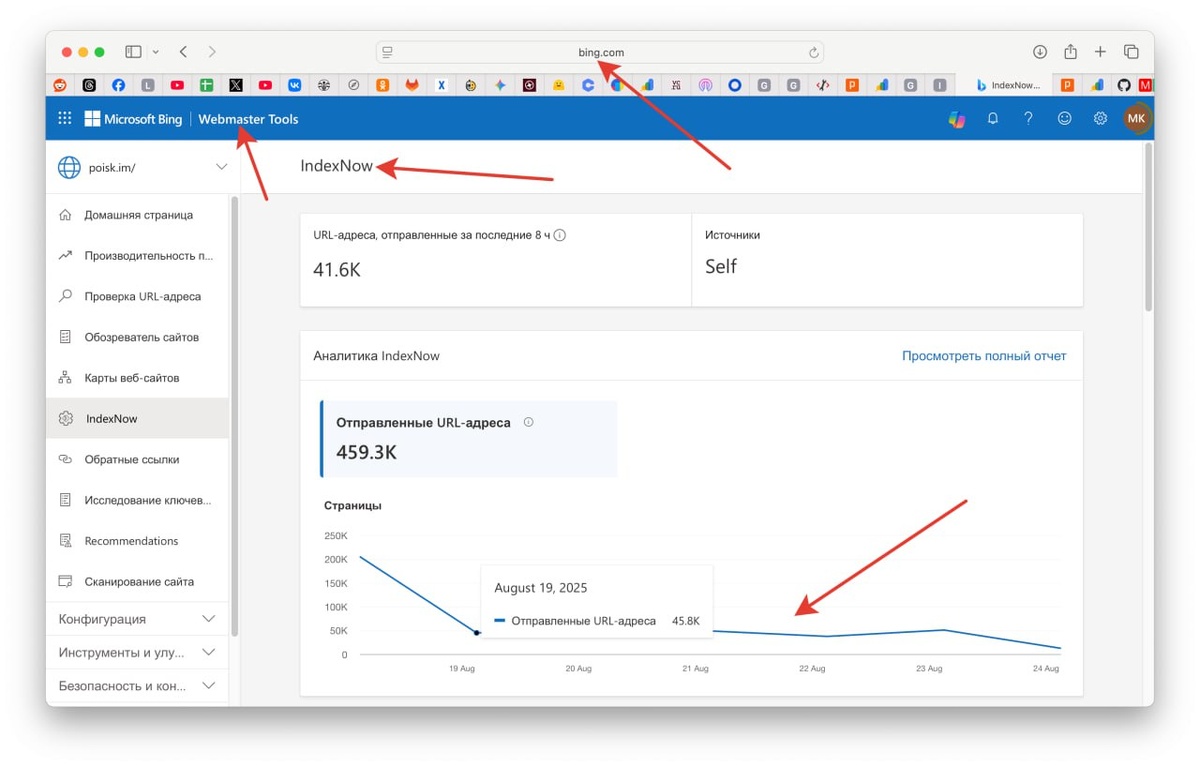
Task: Click the 19 Aug data point on chart
Action: click(x=476, y=633)
